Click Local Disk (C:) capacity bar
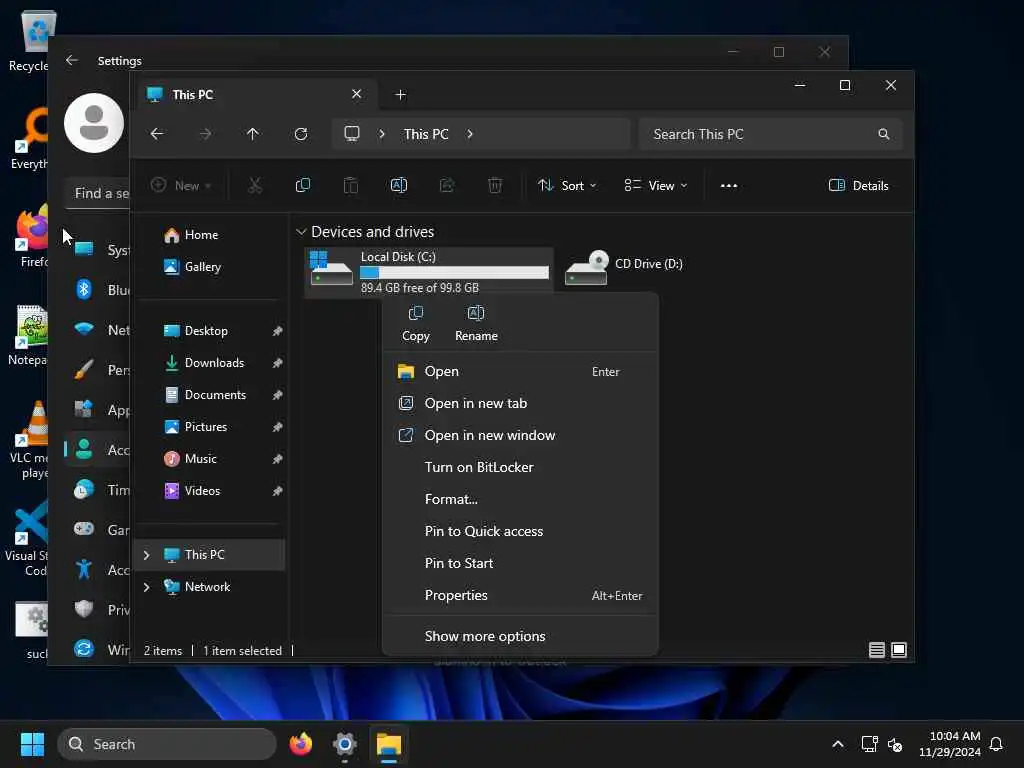The height and width of the screenshot is (768, 1024). click(455, 272)
